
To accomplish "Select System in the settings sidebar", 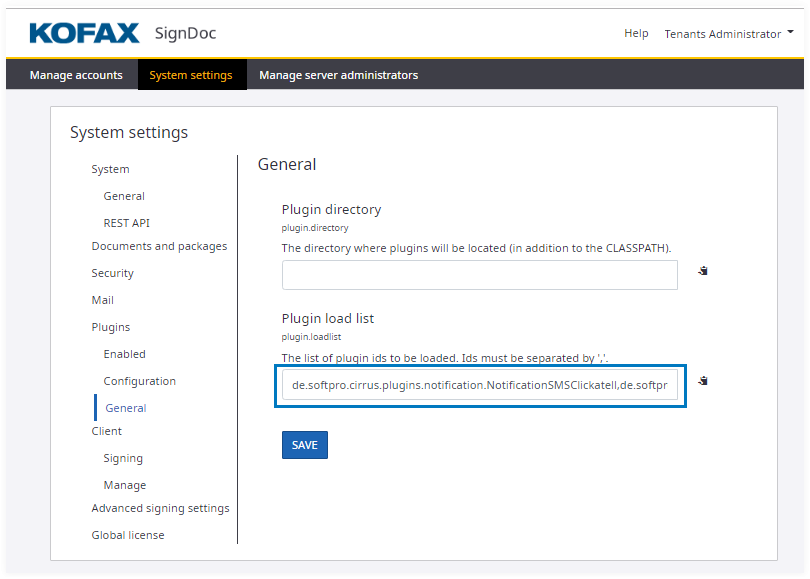I will pos(110,169).
